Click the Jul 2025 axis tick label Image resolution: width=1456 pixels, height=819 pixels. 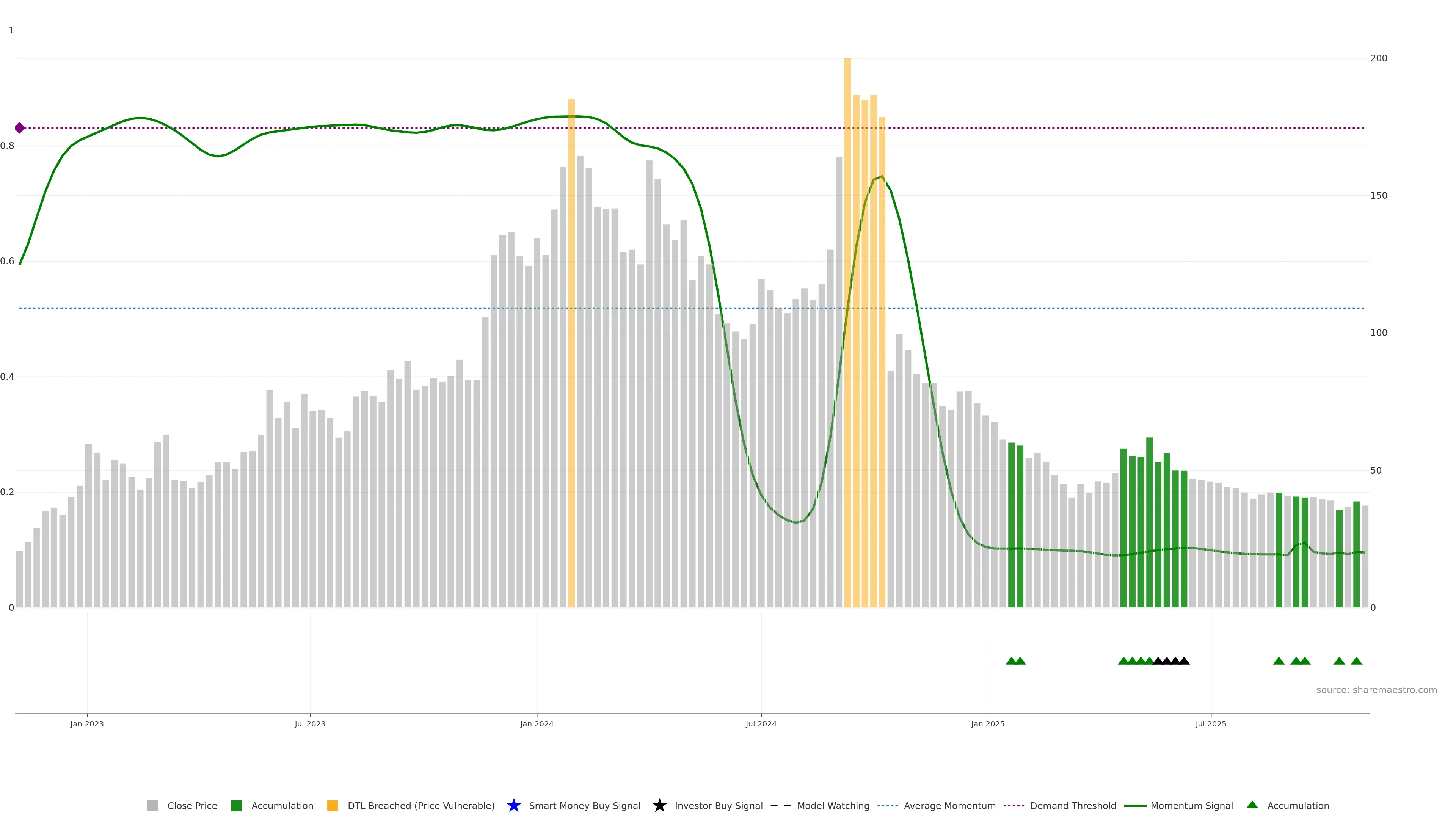point(1211,723)
